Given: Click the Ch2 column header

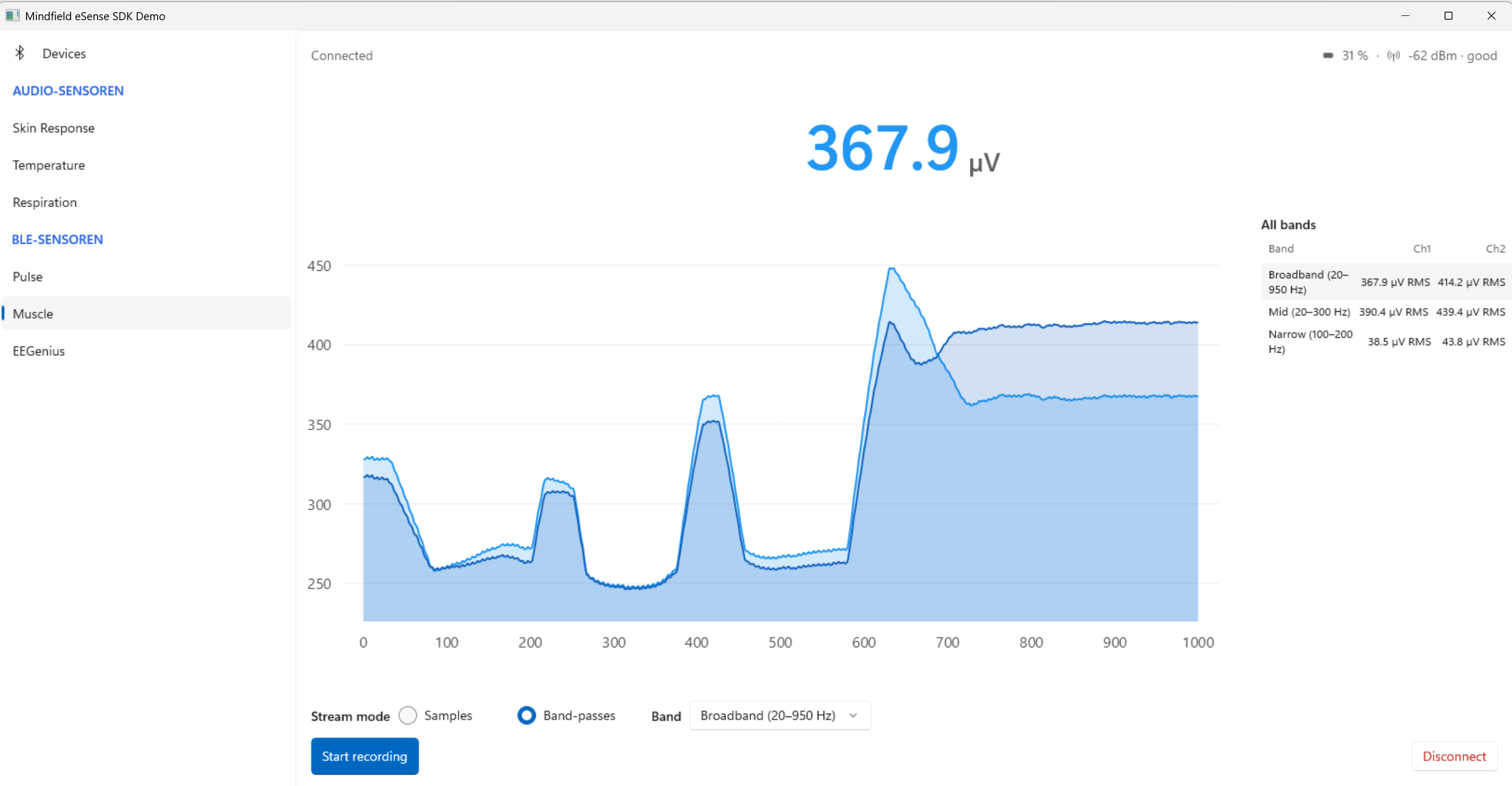Looking at the screenshot, I should 1495,249.
